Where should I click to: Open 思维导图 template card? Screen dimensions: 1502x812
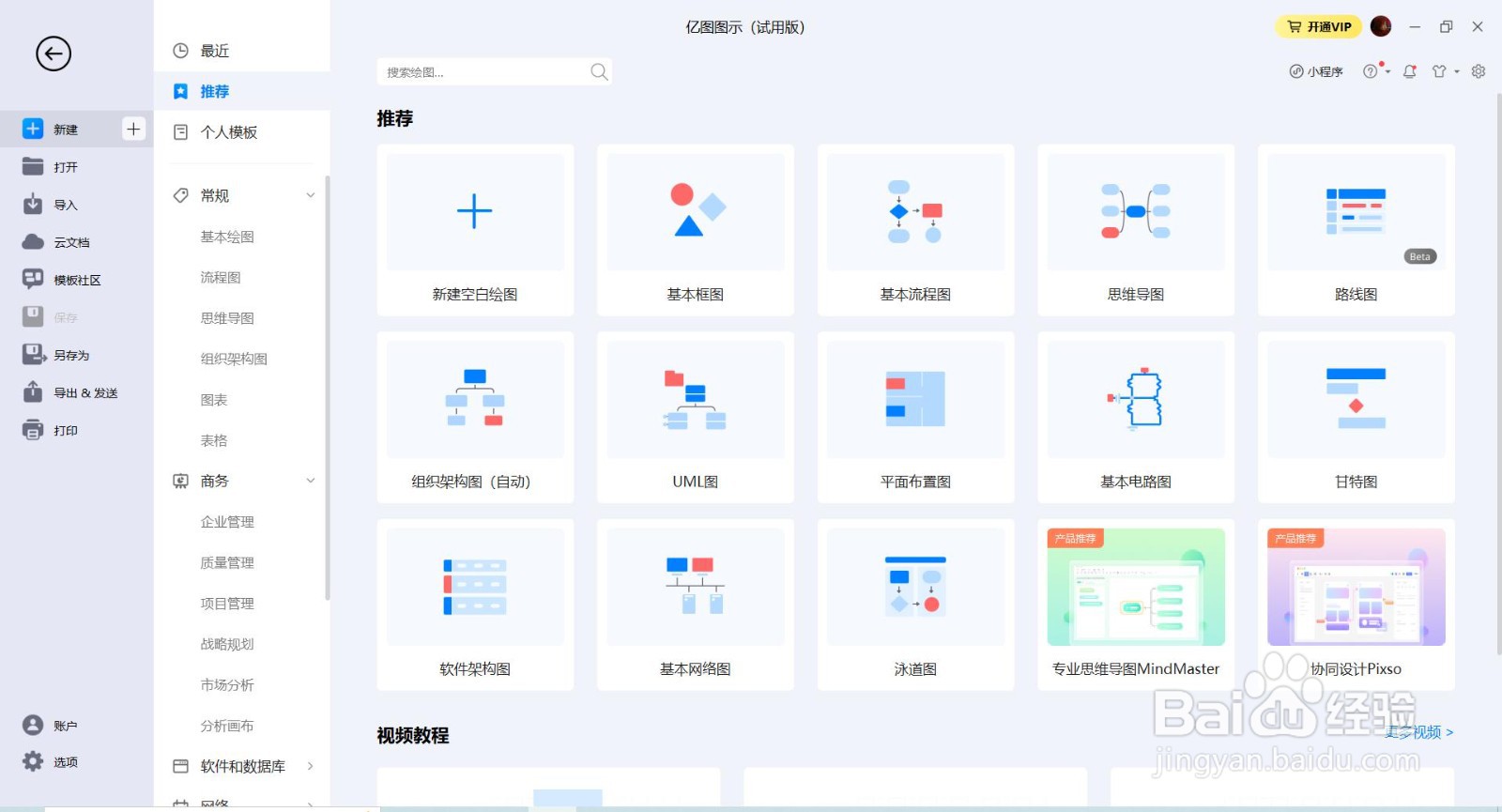(1136, 230)
